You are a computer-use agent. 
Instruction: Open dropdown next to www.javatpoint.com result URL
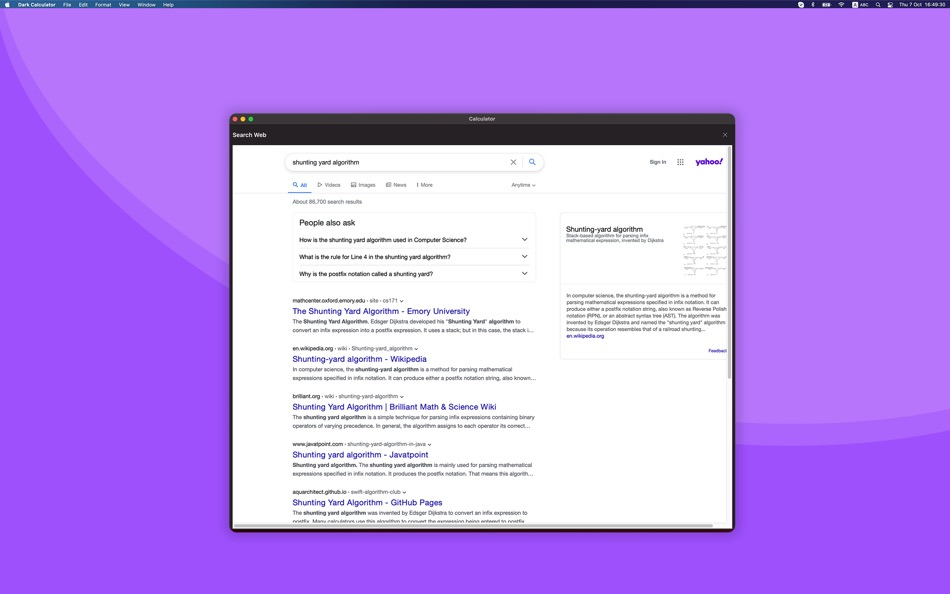(x=430, y=444)
